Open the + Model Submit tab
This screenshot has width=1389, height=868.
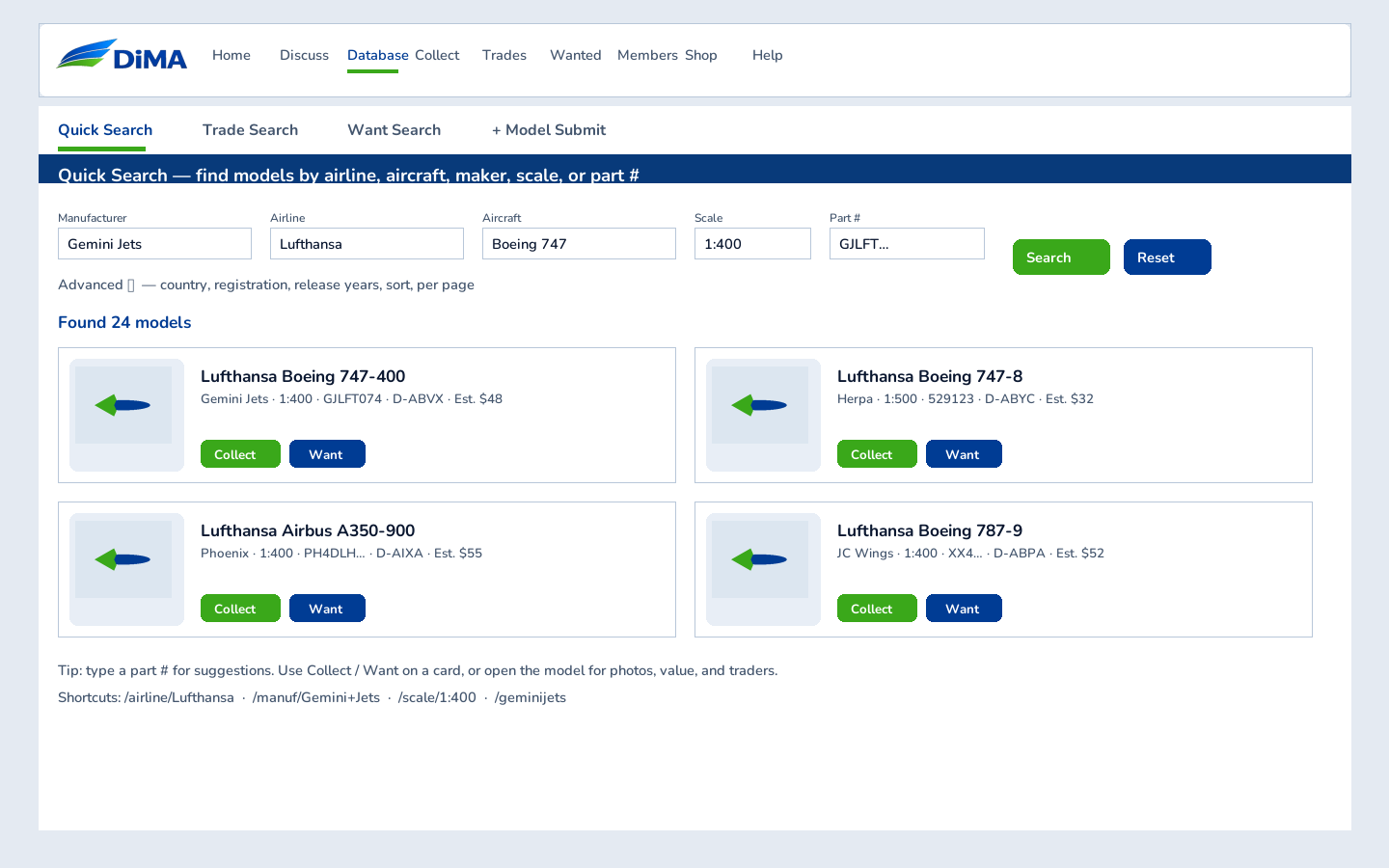(x=549, y=130)
